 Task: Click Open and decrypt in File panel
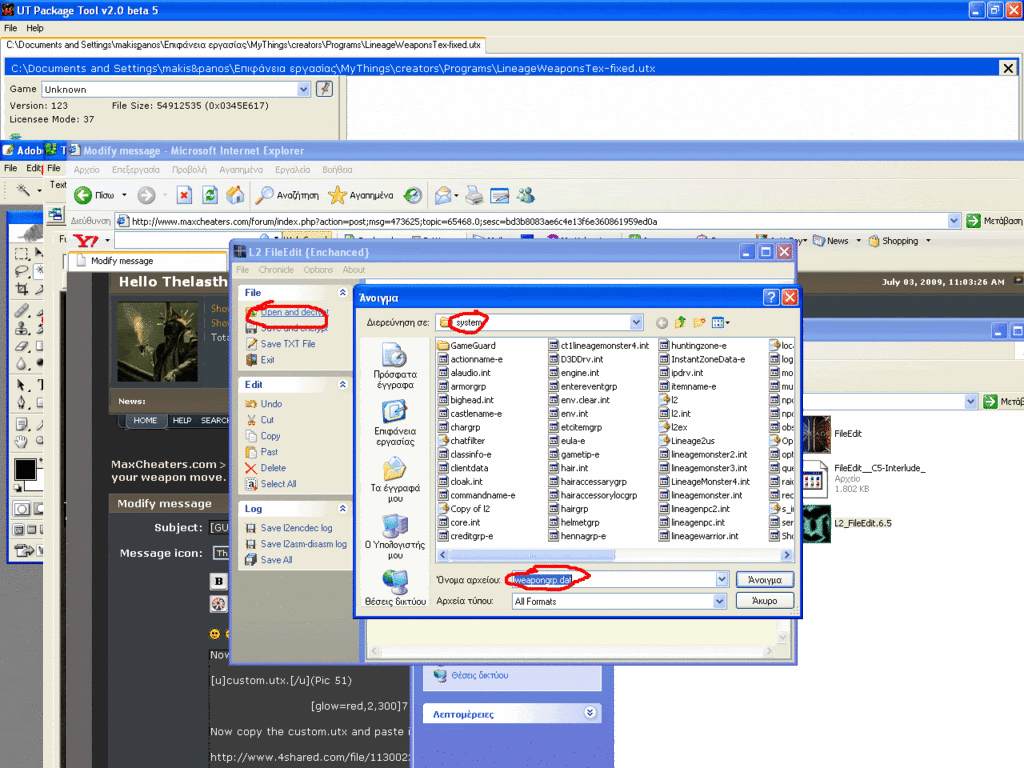pos(294,312)
